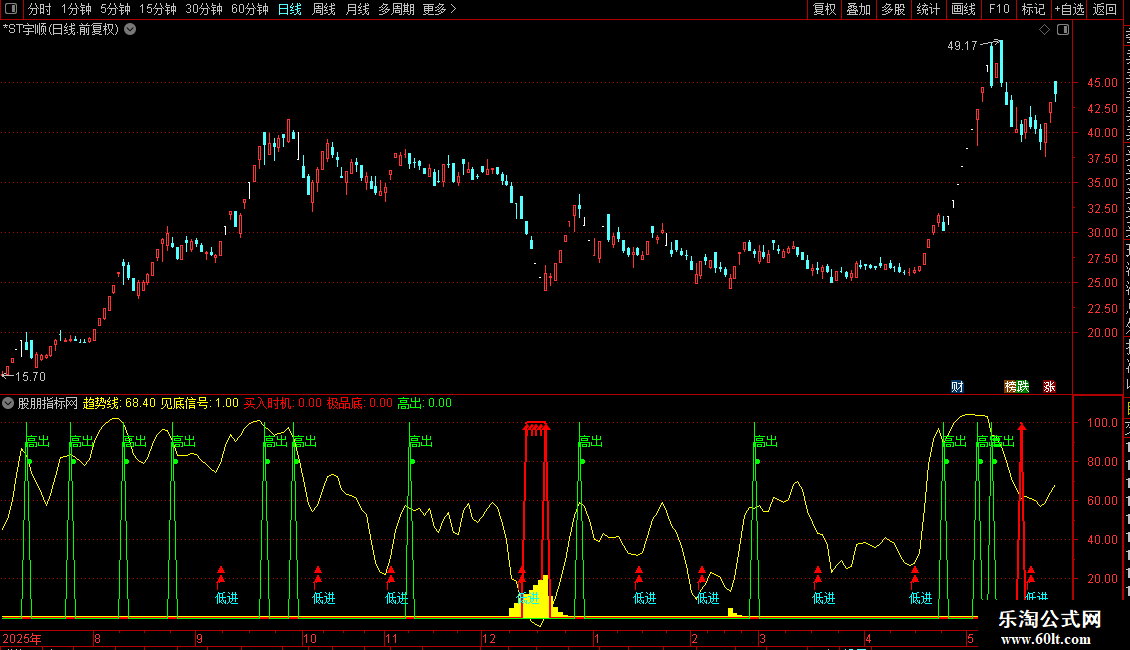Viewport: 1130px width, 650px height.
Task: Click the 高出: 0.00 indicator value
Action: (x=424, y=404)
